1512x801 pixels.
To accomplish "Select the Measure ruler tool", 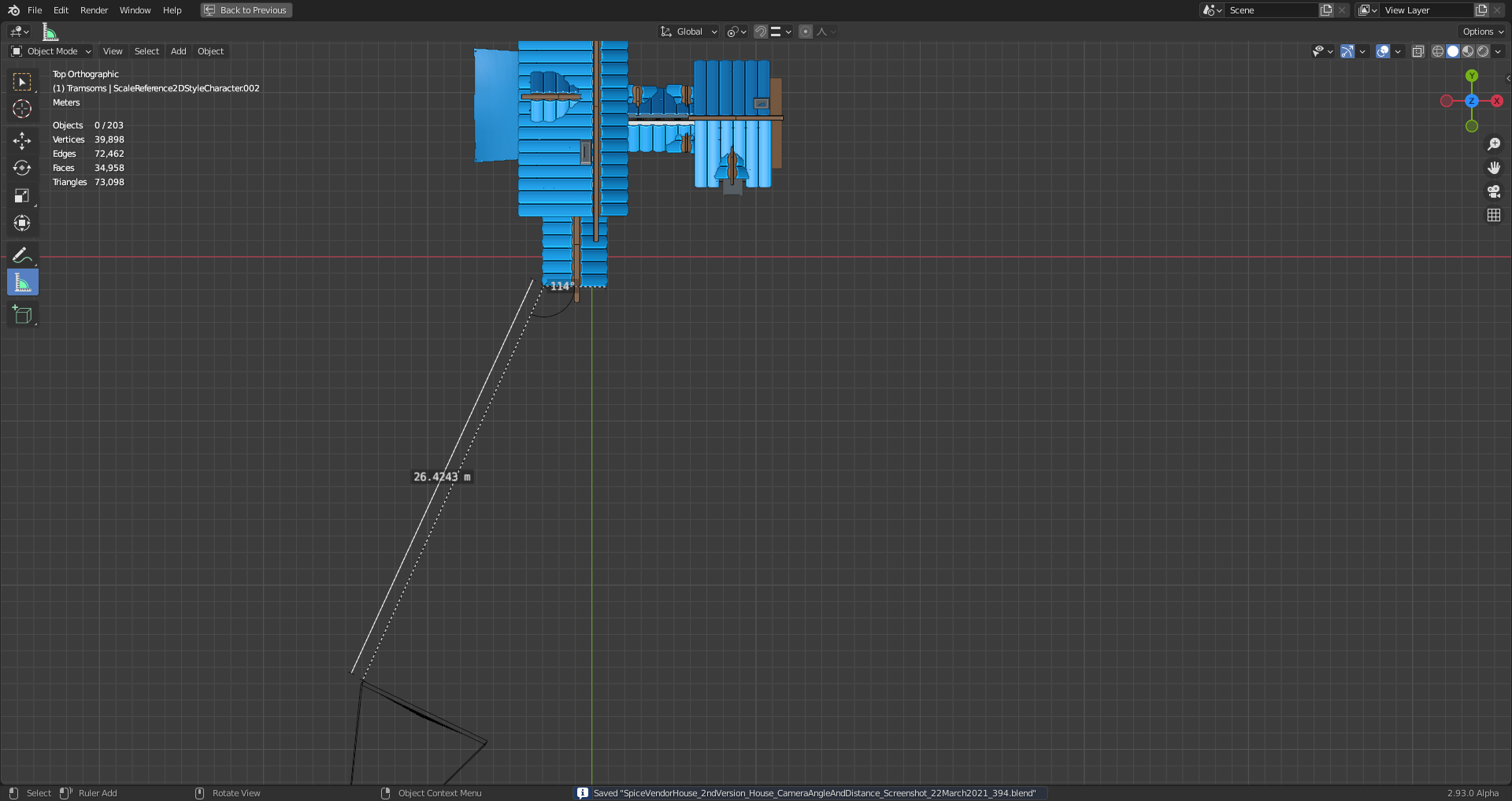I will [22, 283].
